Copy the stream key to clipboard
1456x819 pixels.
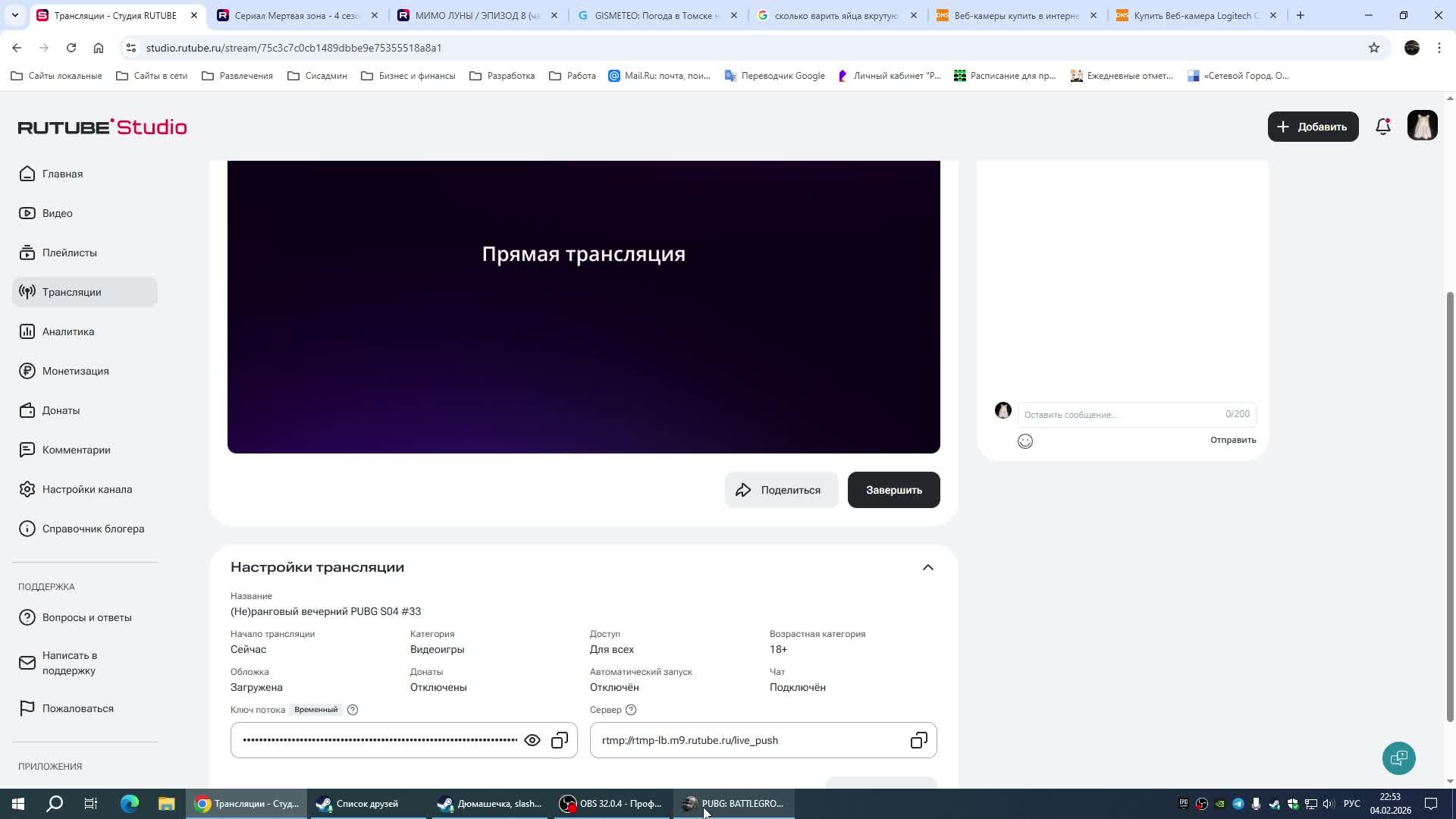coord(560,740)
